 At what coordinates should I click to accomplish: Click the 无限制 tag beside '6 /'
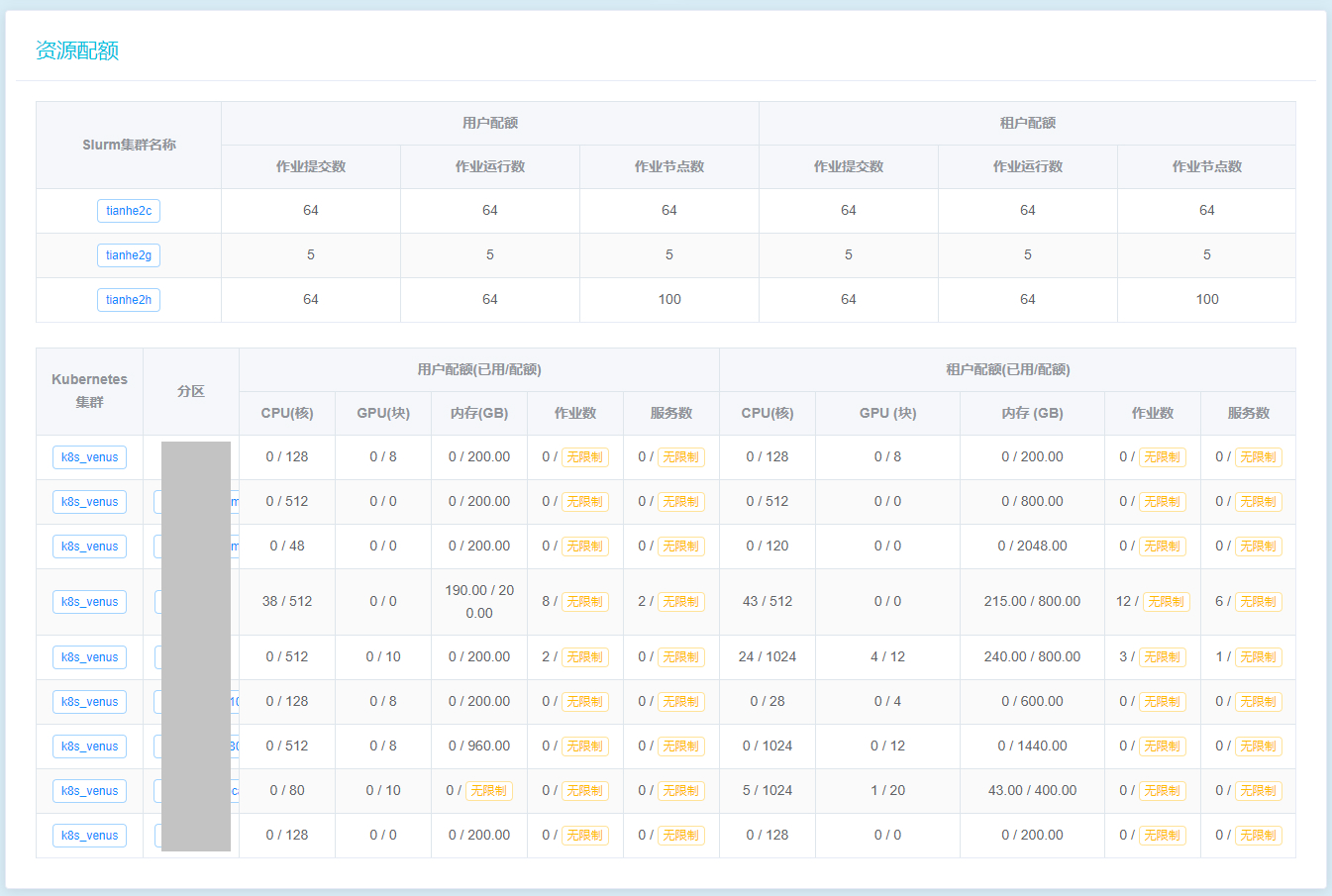[1258, 602]
